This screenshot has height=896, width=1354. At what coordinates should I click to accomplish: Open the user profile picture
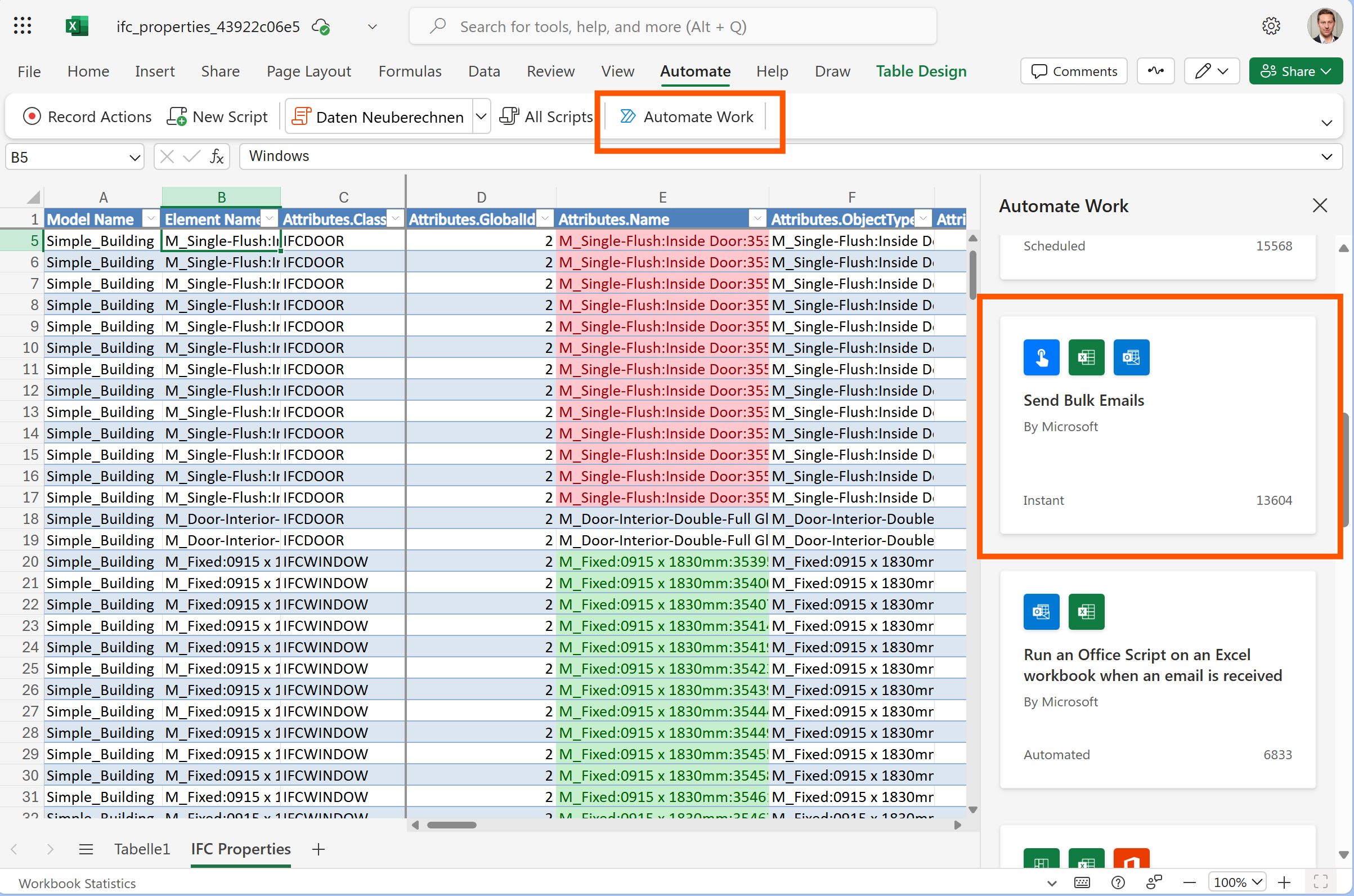point(1324,26)
